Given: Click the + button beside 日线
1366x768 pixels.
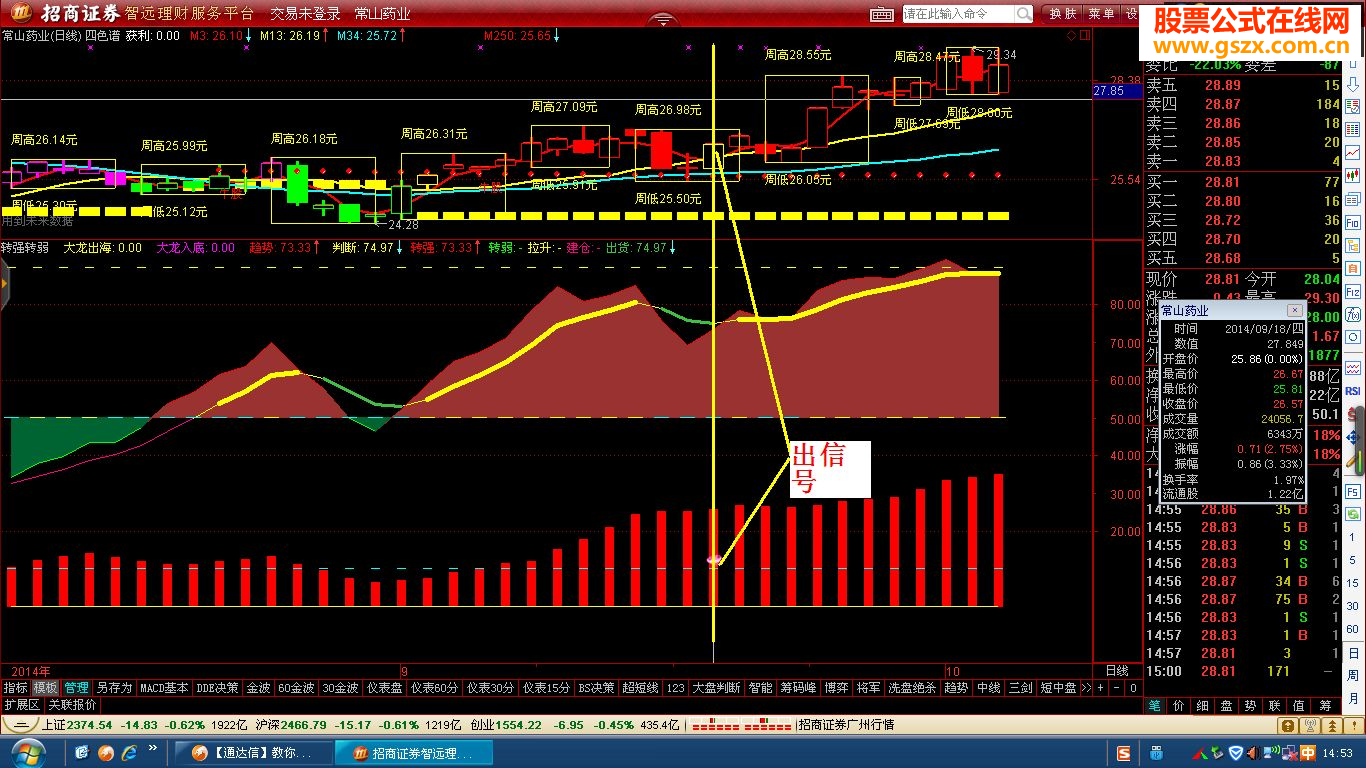Looking at the screenshot, I should [1101, 688].
